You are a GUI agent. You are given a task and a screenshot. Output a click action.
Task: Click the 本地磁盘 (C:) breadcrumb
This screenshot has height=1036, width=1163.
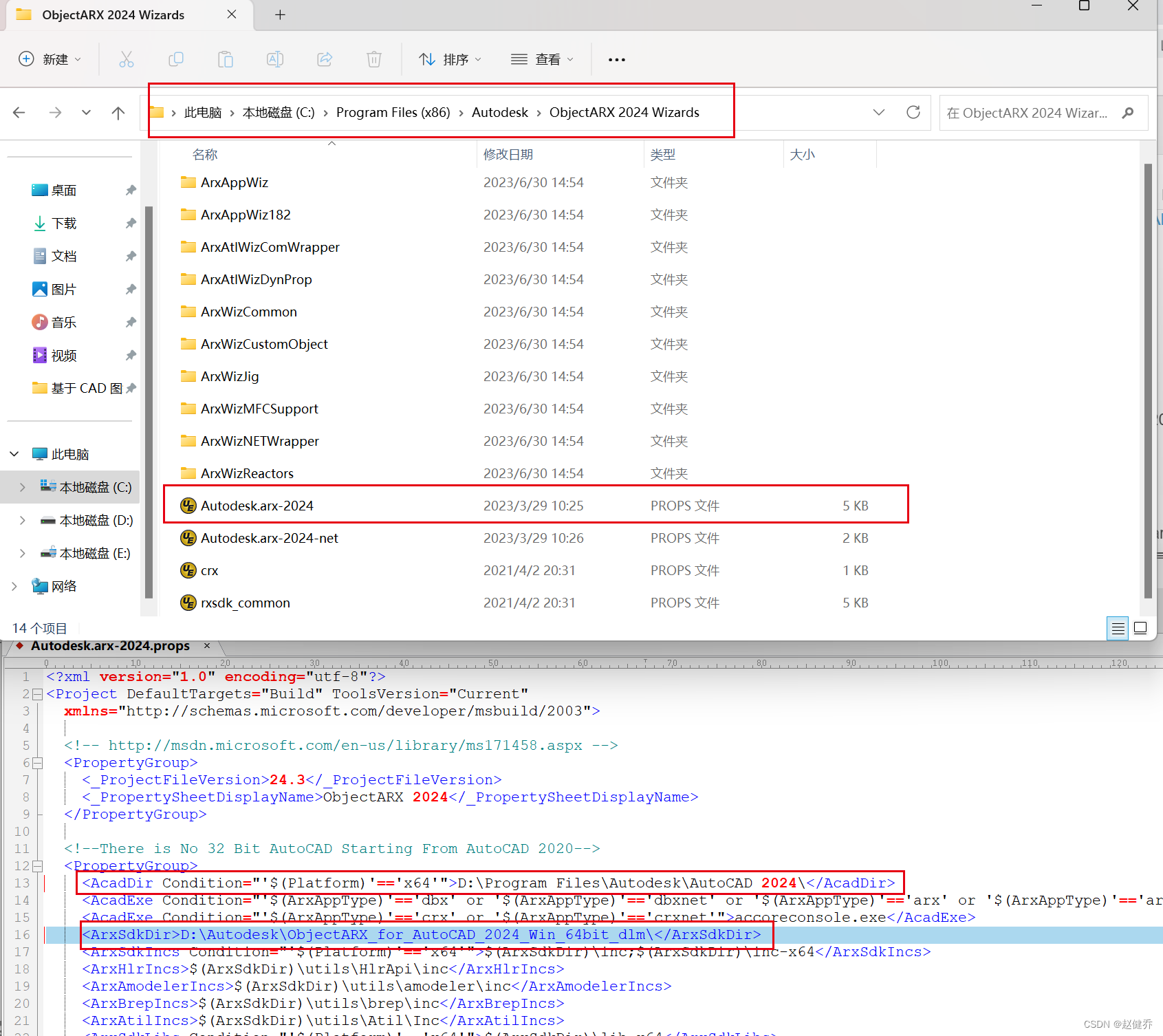[279, 112]
